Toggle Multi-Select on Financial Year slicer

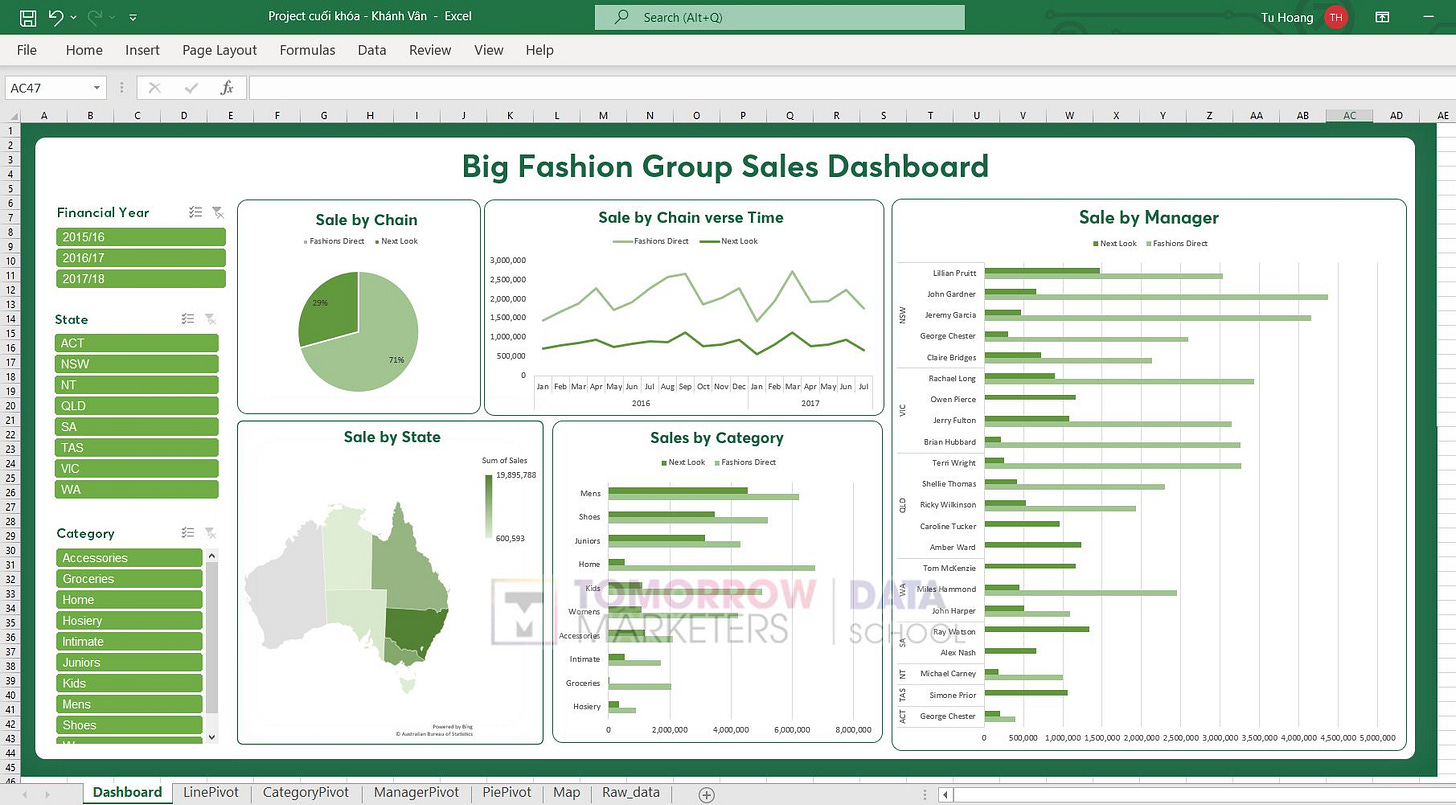[196, 212]
